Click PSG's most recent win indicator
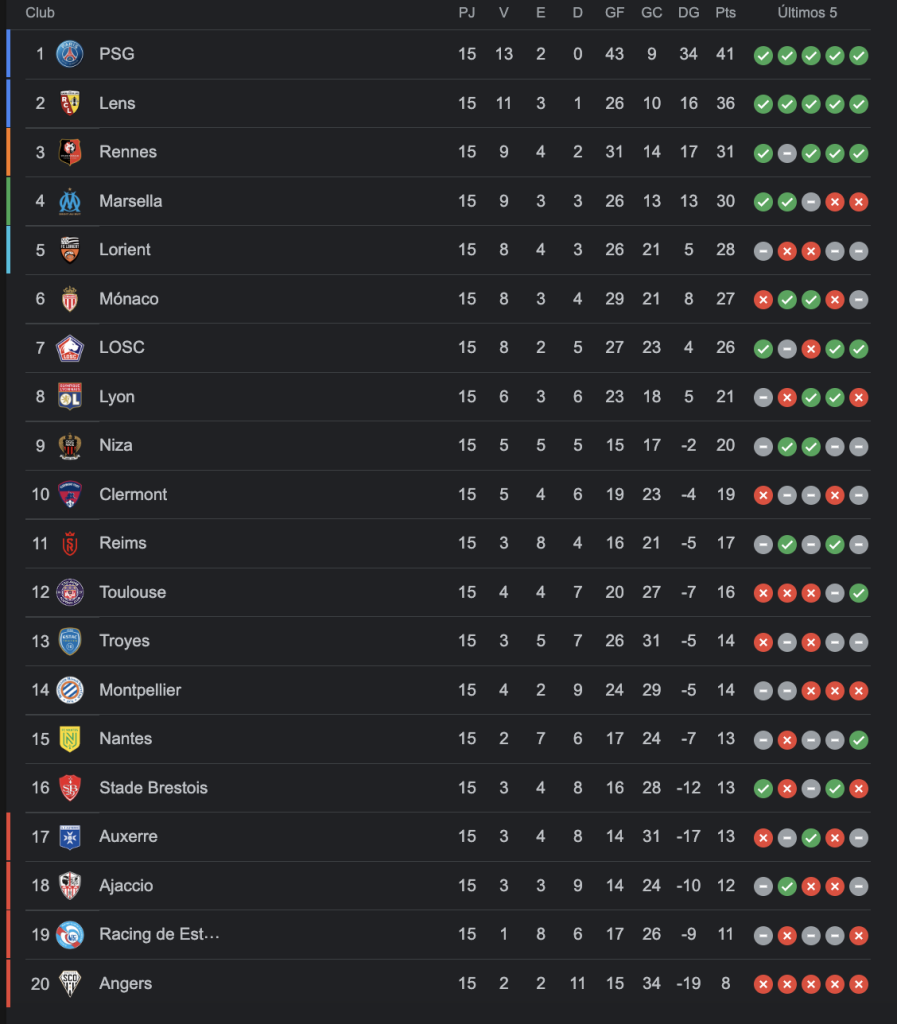 pos(859,56)
